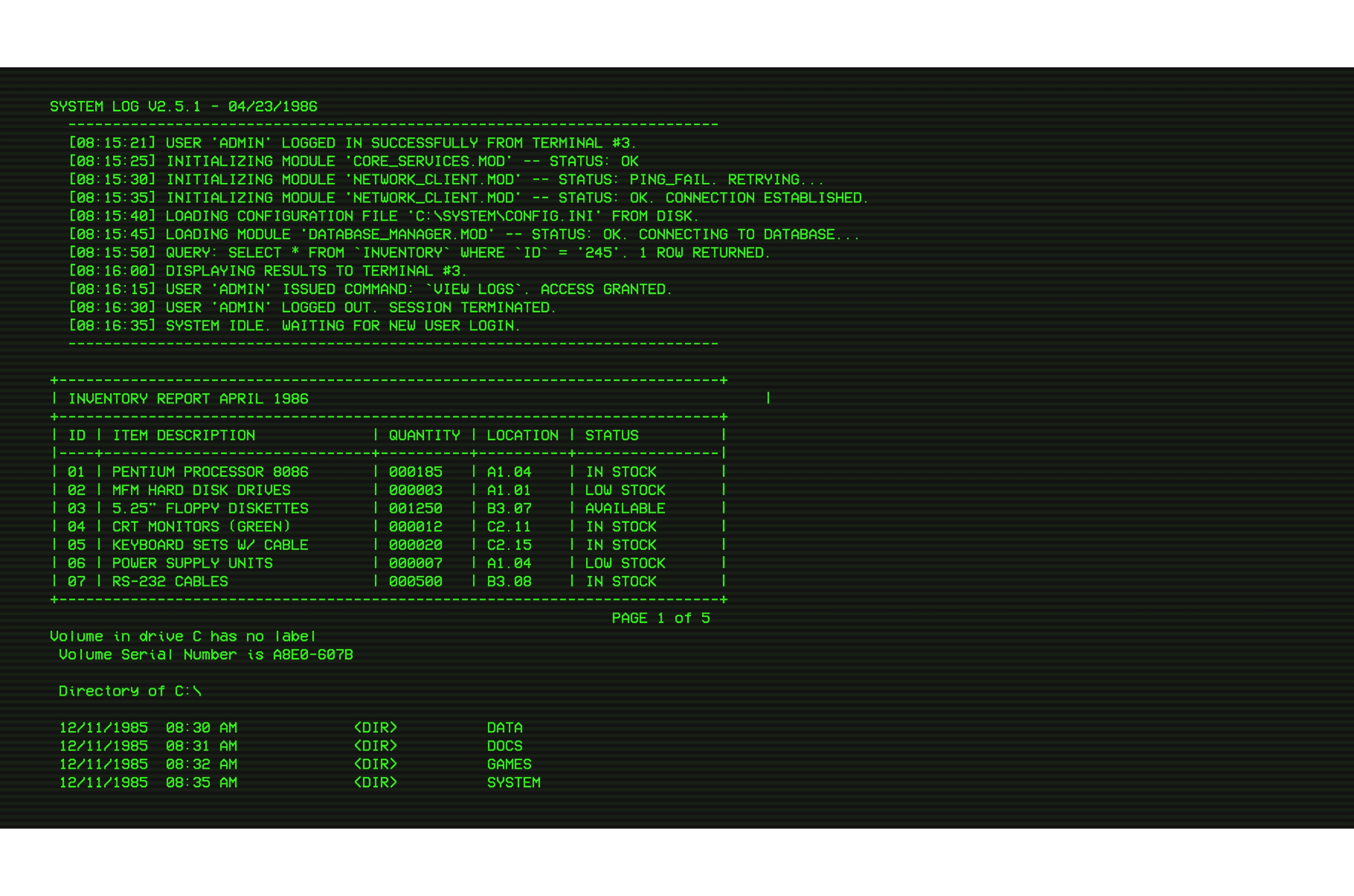
Task: Click the QUANTITY column header
Action: tap(424, 435)
